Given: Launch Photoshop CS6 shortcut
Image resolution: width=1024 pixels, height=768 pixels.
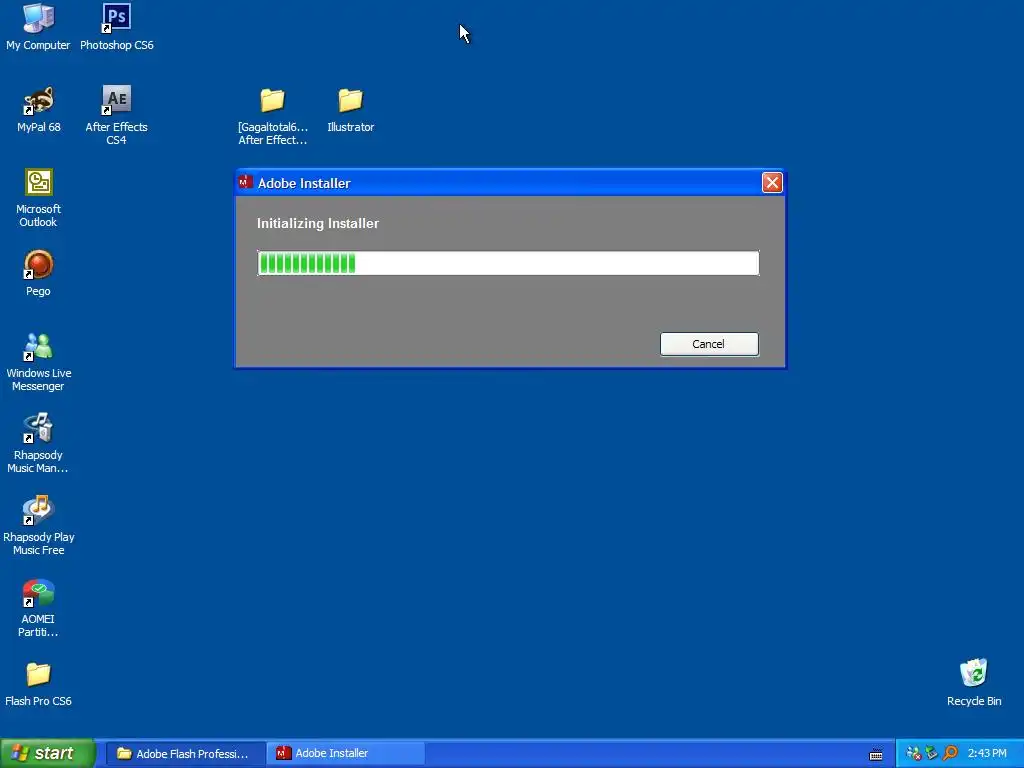Looking at the screenshot, I should (x=116, y=27).
